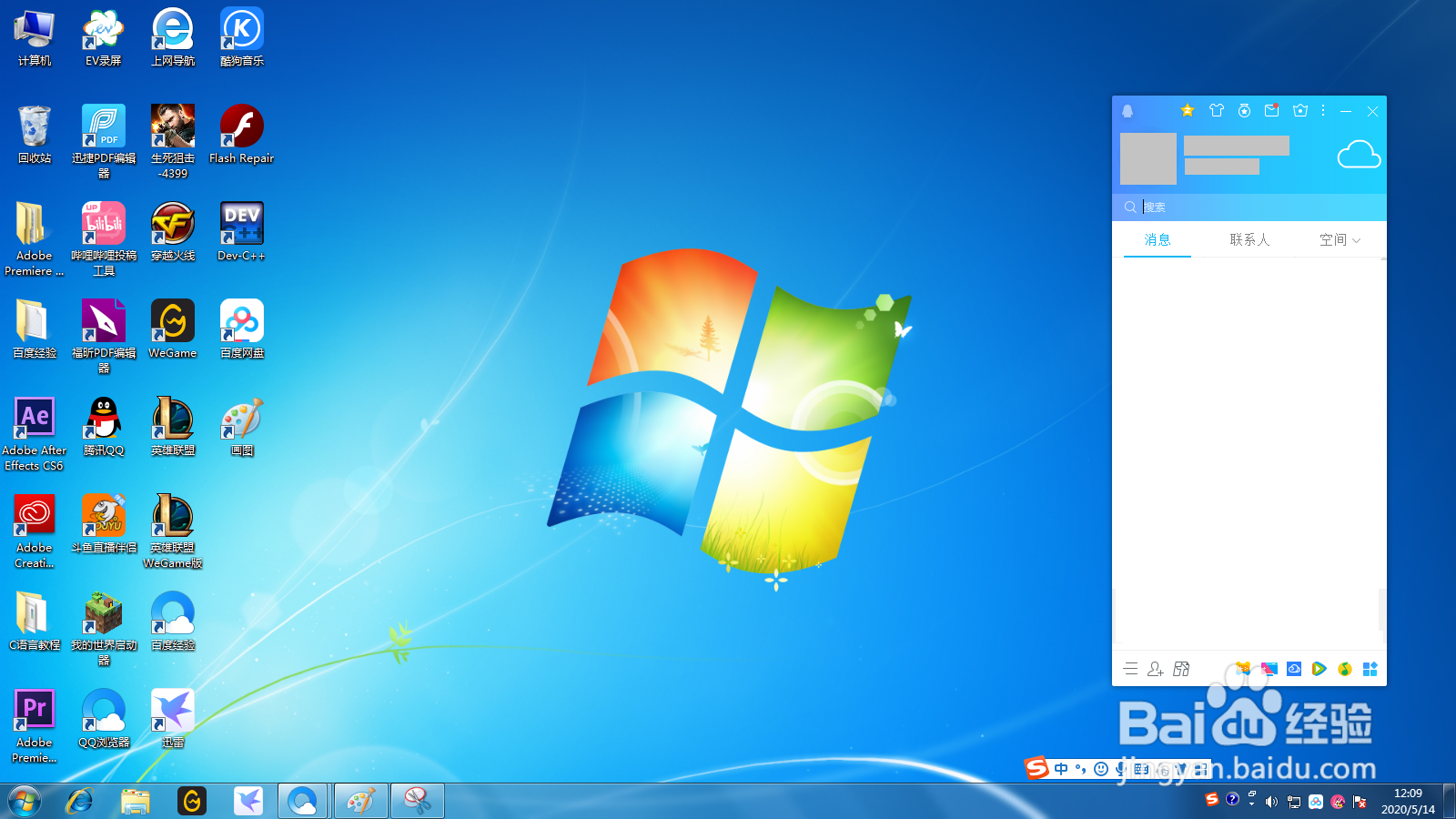Click QQ penguin logo in title bar
1456x819 pixels.
point(1127,111)
